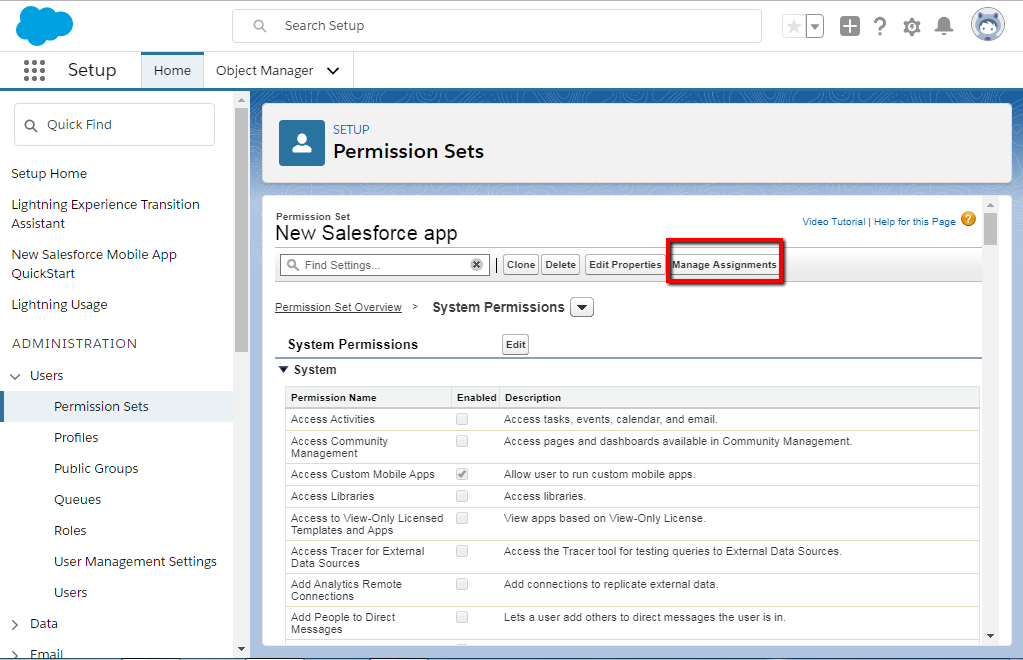Select Profiles in the sidebar
Screen dimensions: 1023x660
coord(76,438)
